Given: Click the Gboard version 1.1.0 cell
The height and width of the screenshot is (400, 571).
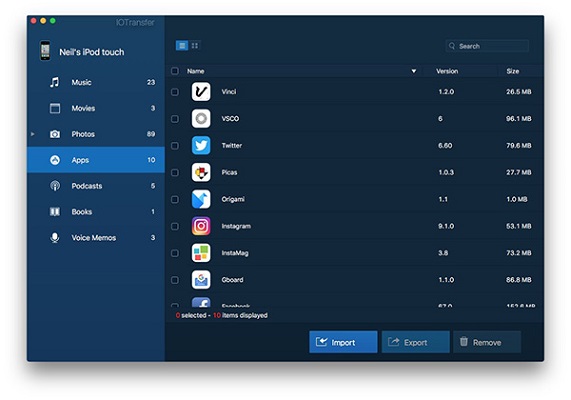Looking at the screenshot, I should [x=446, y=280].
